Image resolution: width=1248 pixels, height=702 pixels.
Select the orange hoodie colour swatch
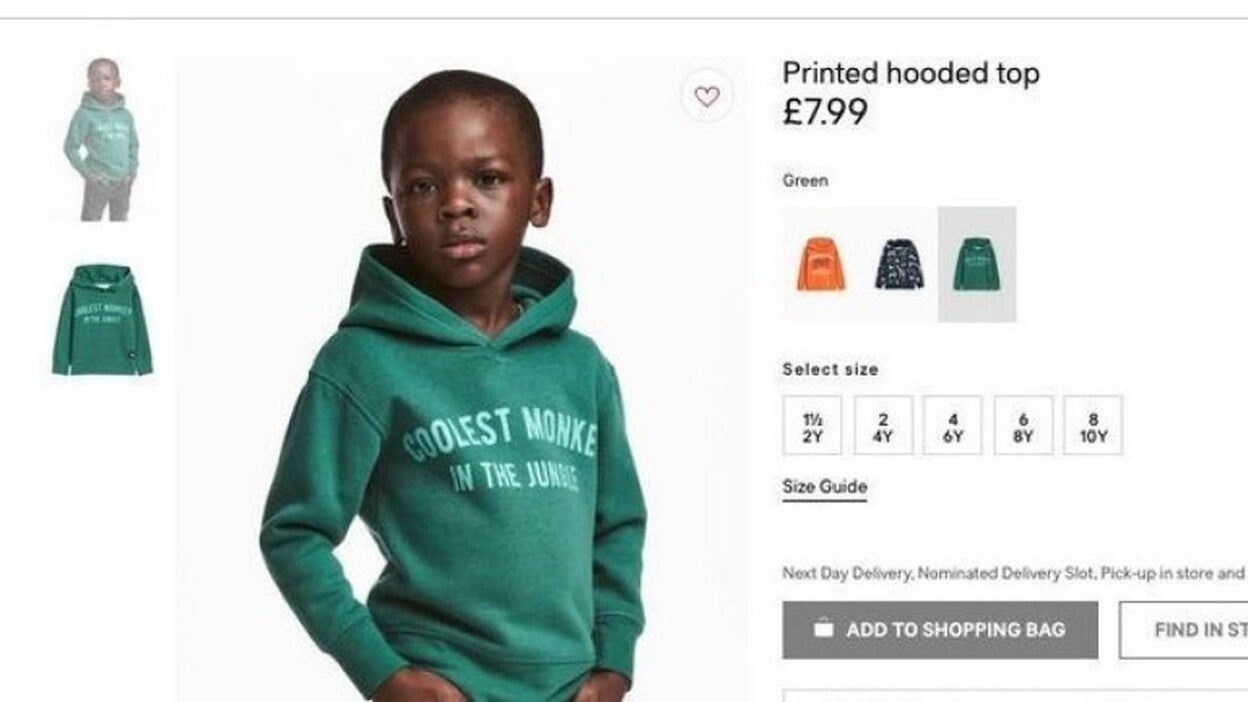point(821,264)
